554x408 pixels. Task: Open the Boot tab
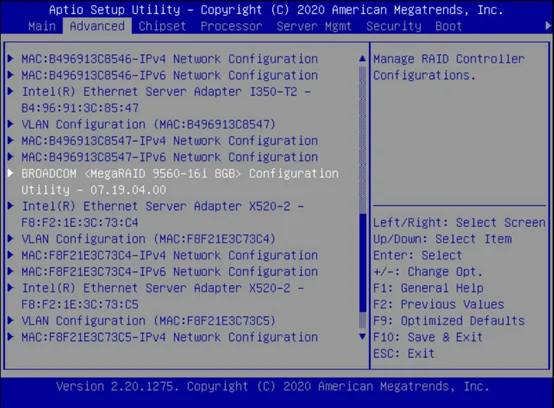(x=448, y=26)
